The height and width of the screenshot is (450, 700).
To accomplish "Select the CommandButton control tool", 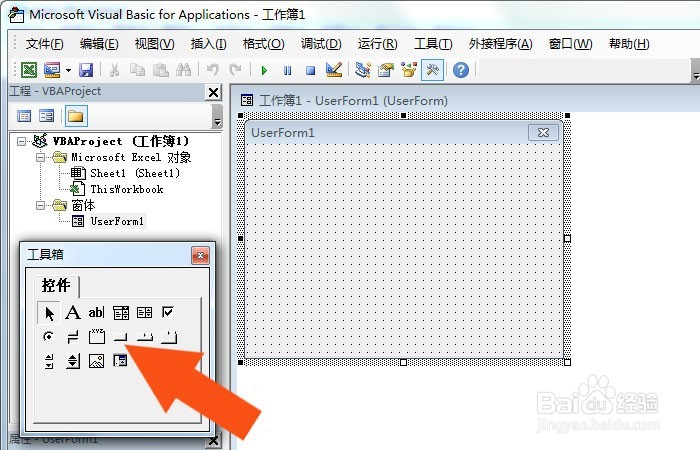I will tap(121, 337).
